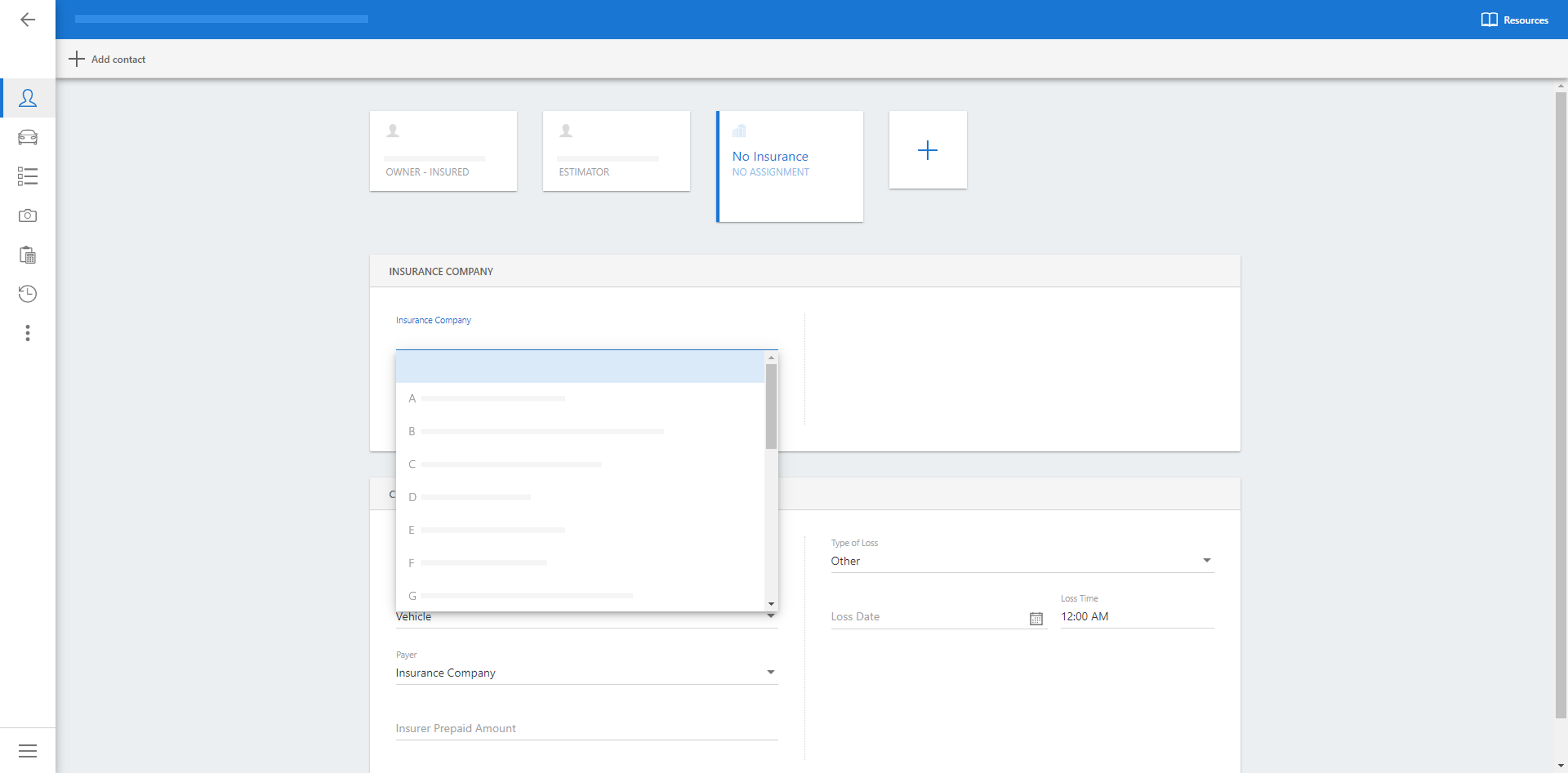Click the hamburger menu icon at bottom
The height and width of the screenshot is (773, 1568).
(27, 751)
